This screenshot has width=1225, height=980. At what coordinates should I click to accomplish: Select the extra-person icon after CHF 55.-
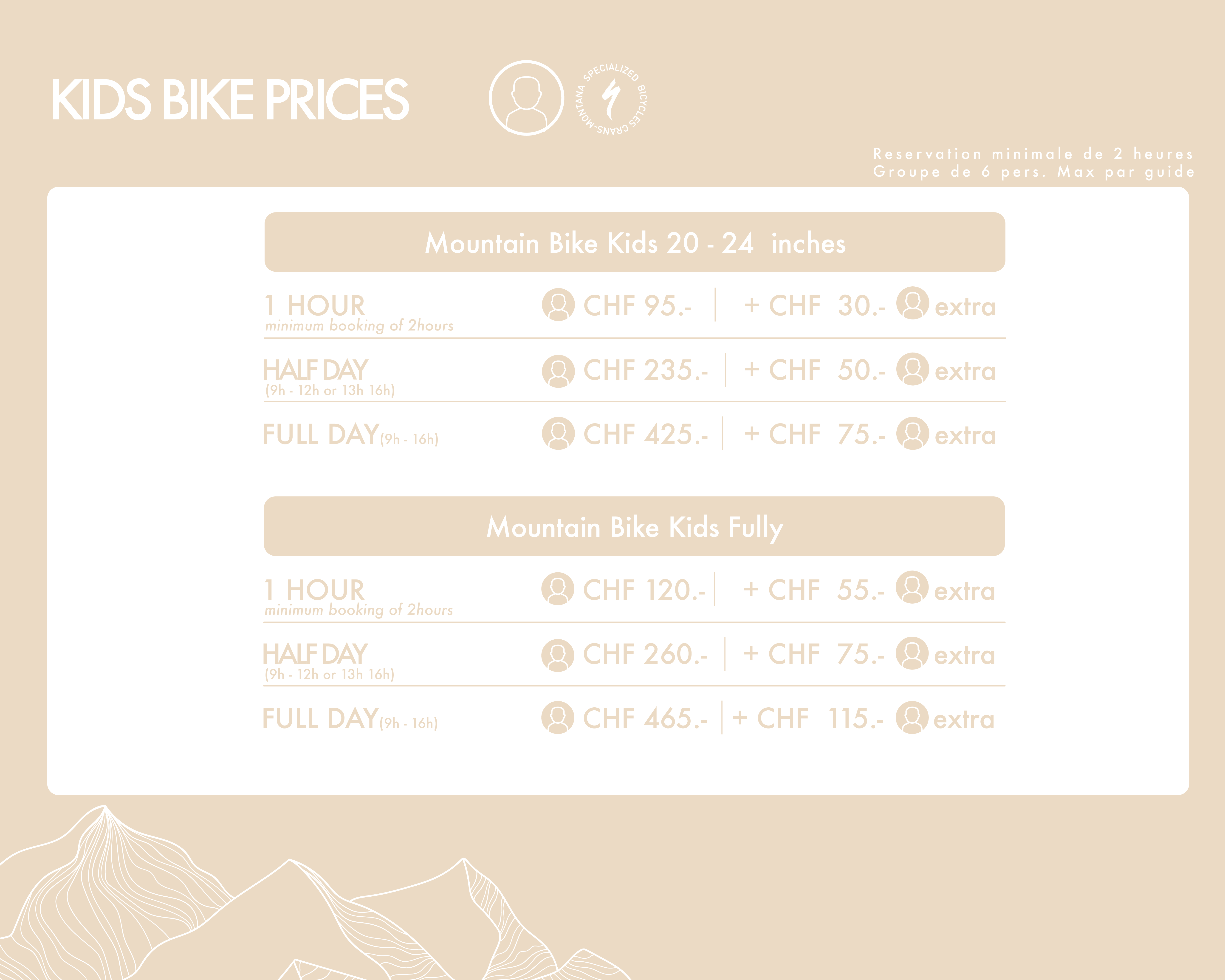[x=911, y=587]
